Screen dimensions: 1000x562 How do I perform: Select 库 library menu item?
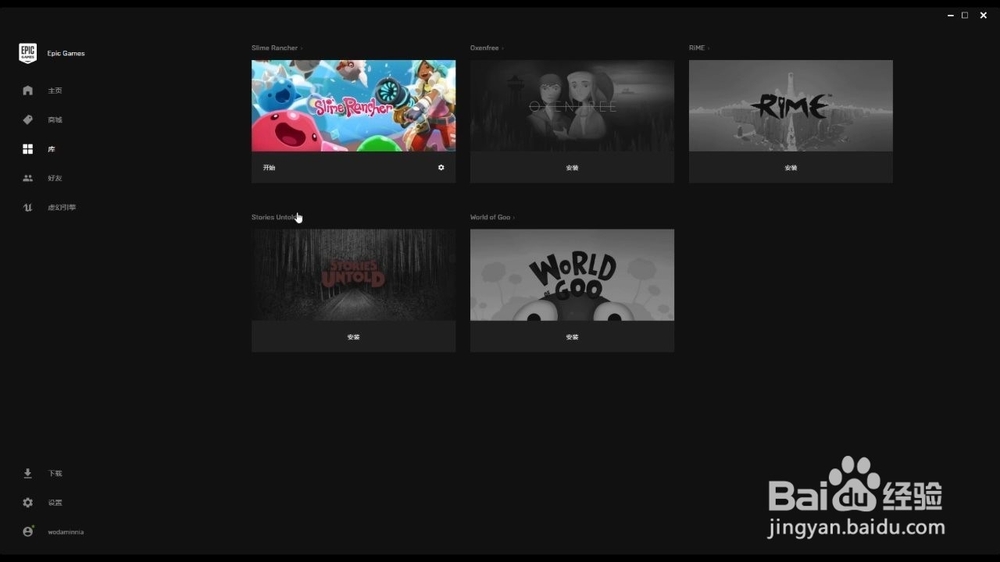(x=51, y=149)
